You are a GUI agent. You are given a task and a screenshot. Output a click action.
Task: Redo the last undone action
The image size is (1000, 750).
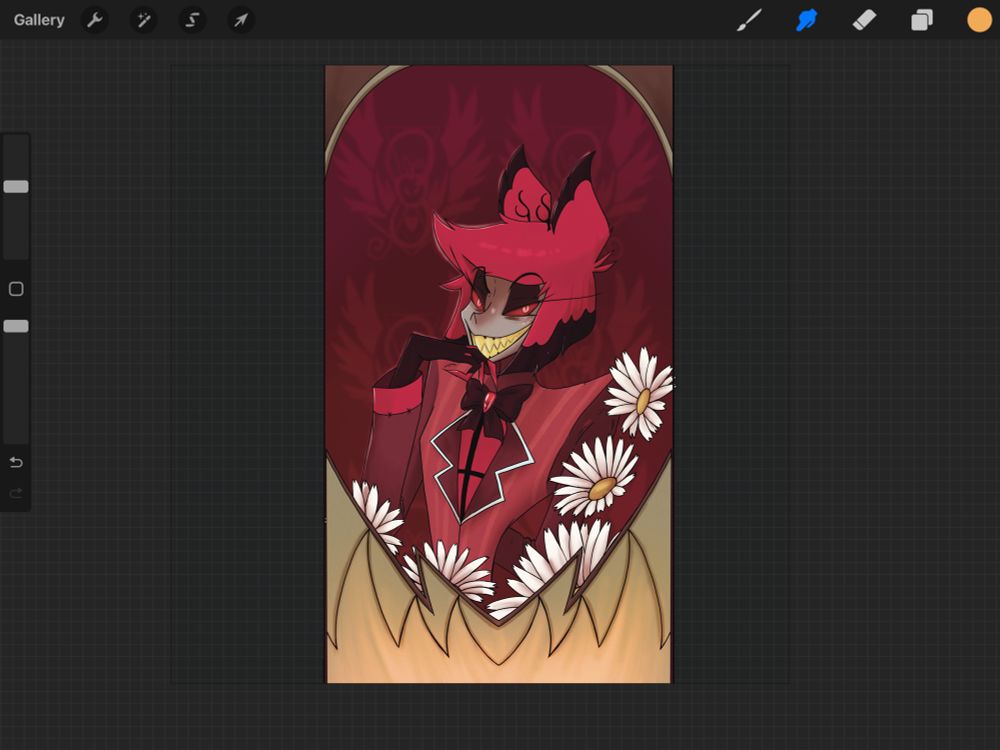click(x=16, y=493)
